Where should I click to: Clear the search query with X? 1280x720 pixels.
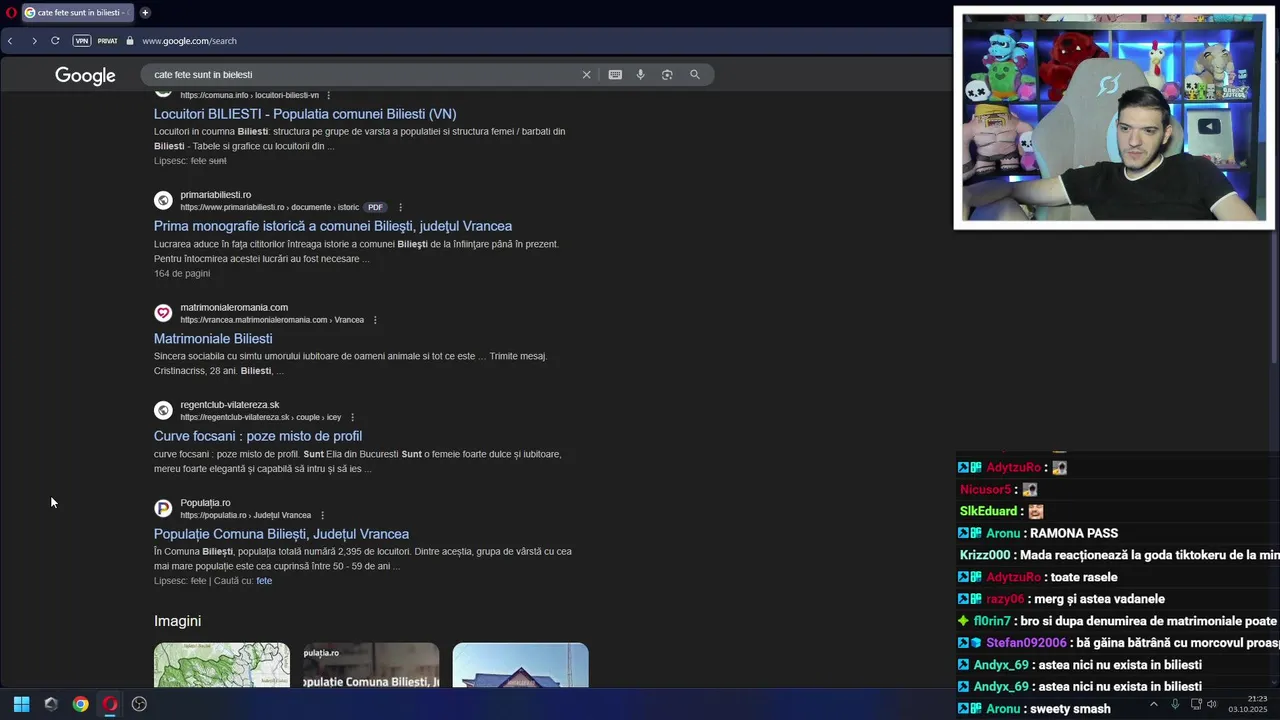587,75
